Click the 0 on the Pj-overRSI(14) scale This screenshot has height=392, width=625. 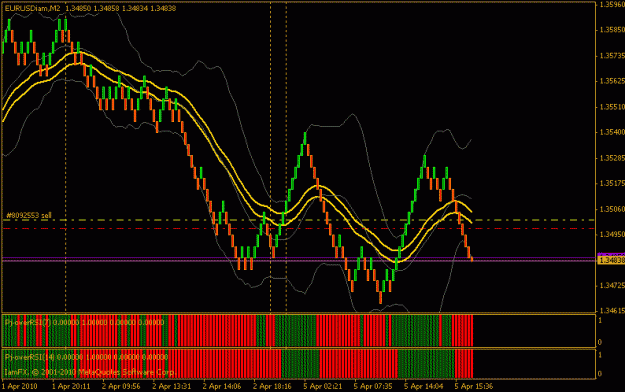tap(600, 374)
